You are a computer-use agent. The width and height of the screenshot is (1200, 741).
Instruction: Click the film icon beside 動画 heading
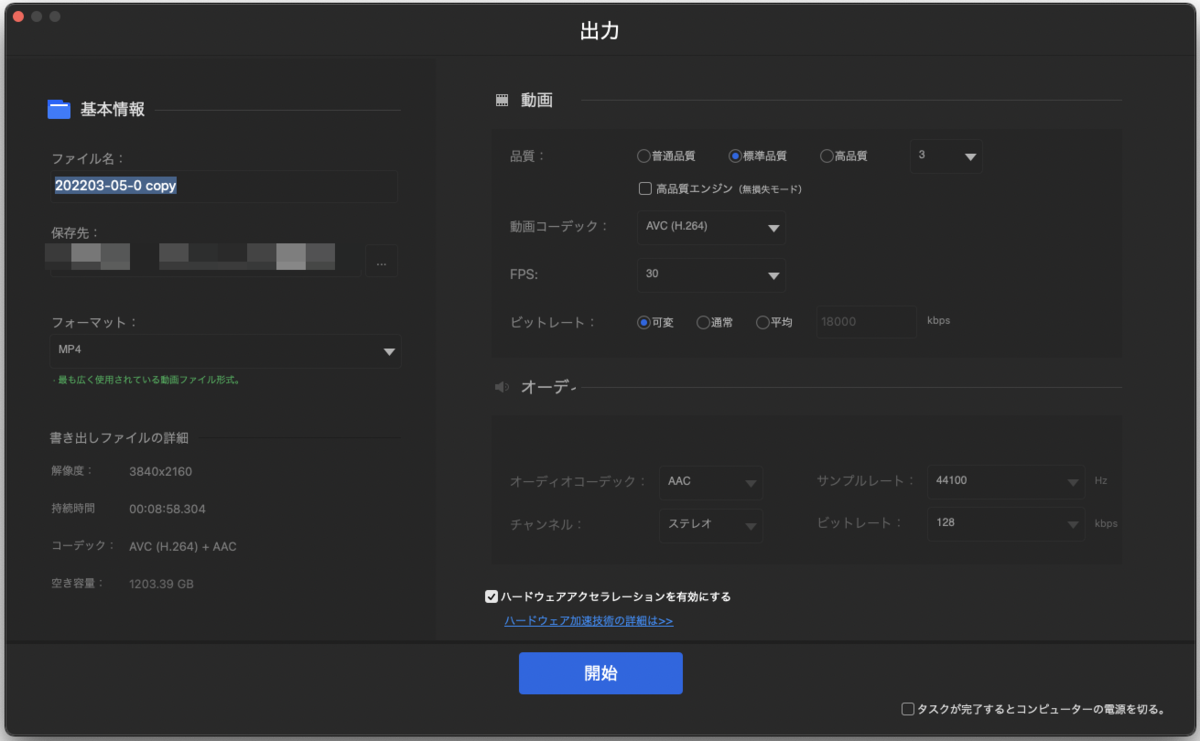501,99
